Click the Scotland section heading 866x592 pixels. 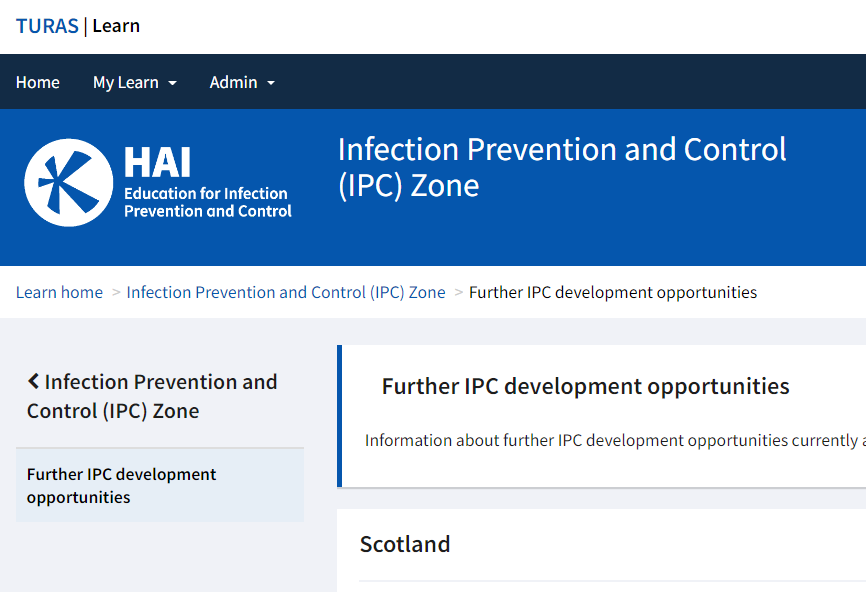point(405,544)
